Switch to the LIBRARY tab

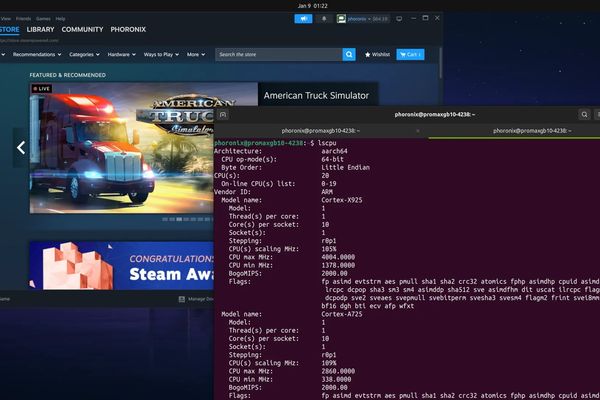coord(40,29)
